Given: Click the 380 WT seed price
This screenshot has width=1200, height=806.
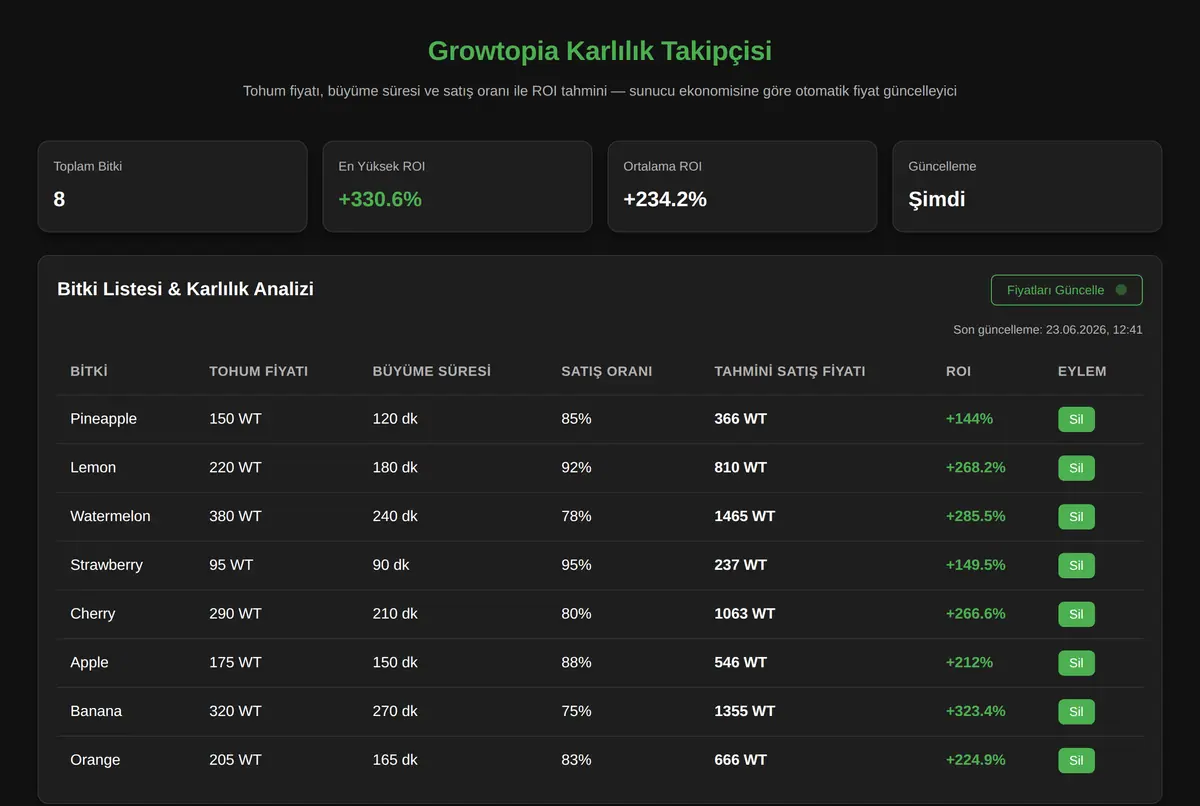Looking at the screenshot, I should [x=235, y=517].
